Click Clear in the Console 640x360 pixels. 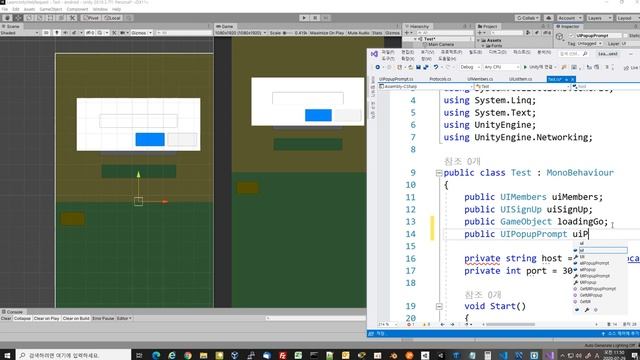pos(6,318)
